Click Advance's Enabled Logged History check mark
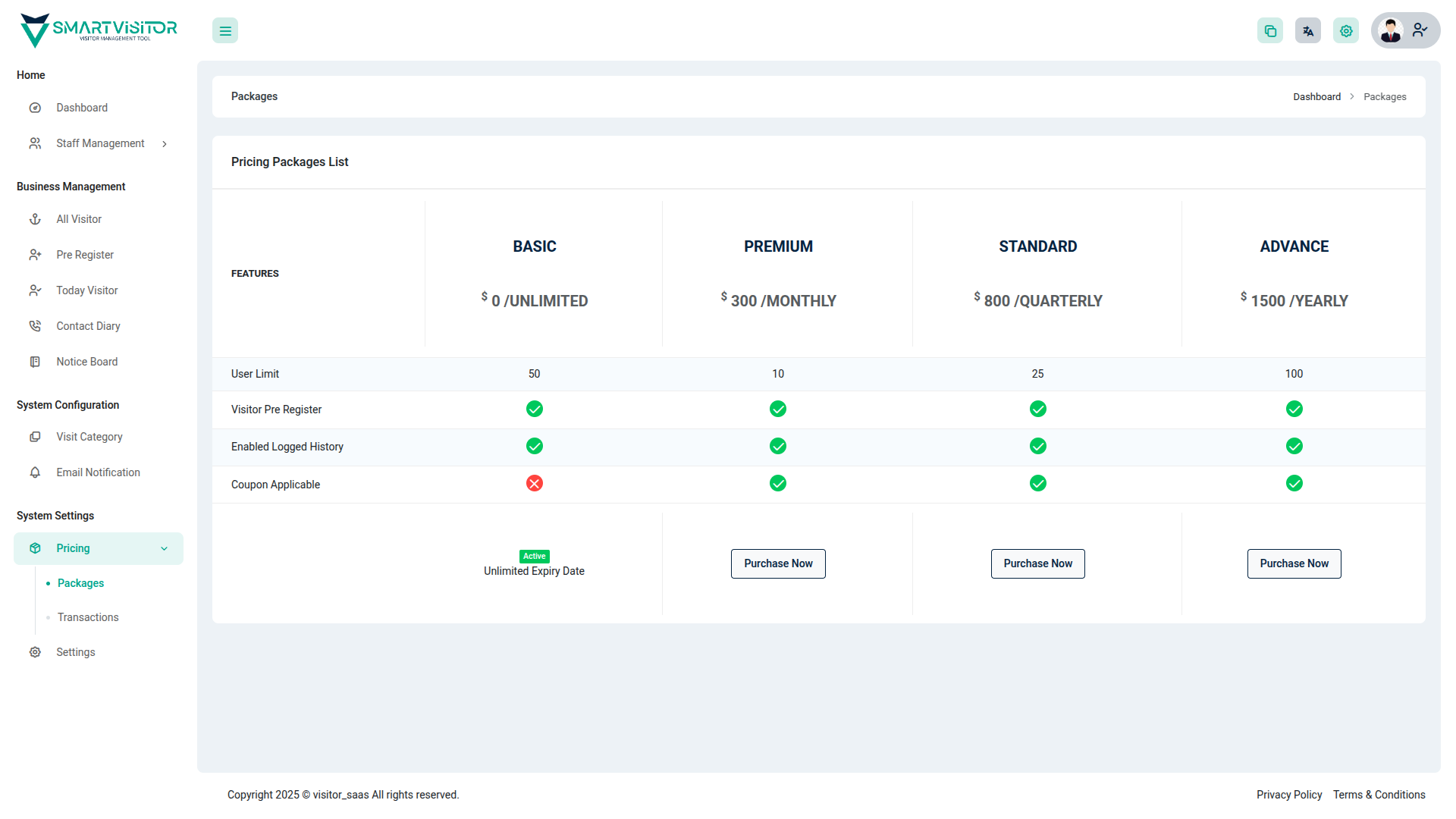 (1294, 447)
